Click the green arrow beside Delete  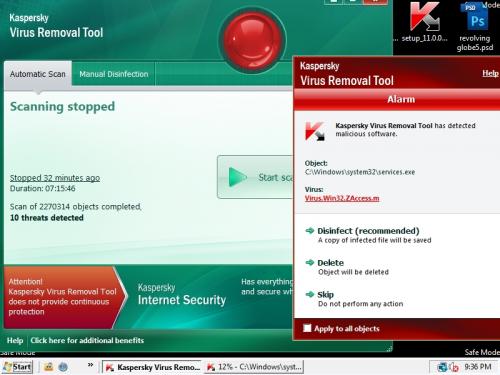coord(310,263)
